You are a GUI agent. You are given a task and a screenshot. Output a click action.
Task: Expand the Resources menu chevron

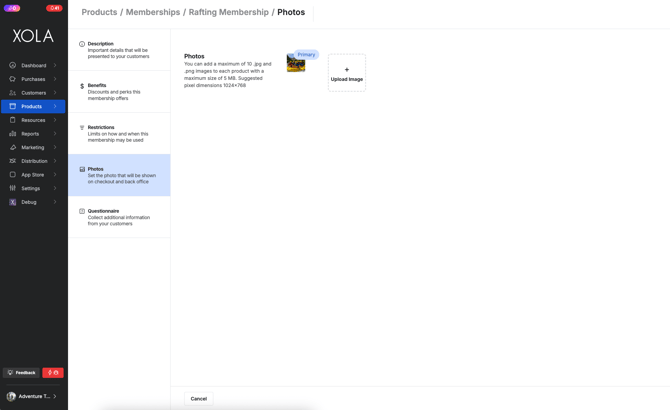click(x=55, y=120)
